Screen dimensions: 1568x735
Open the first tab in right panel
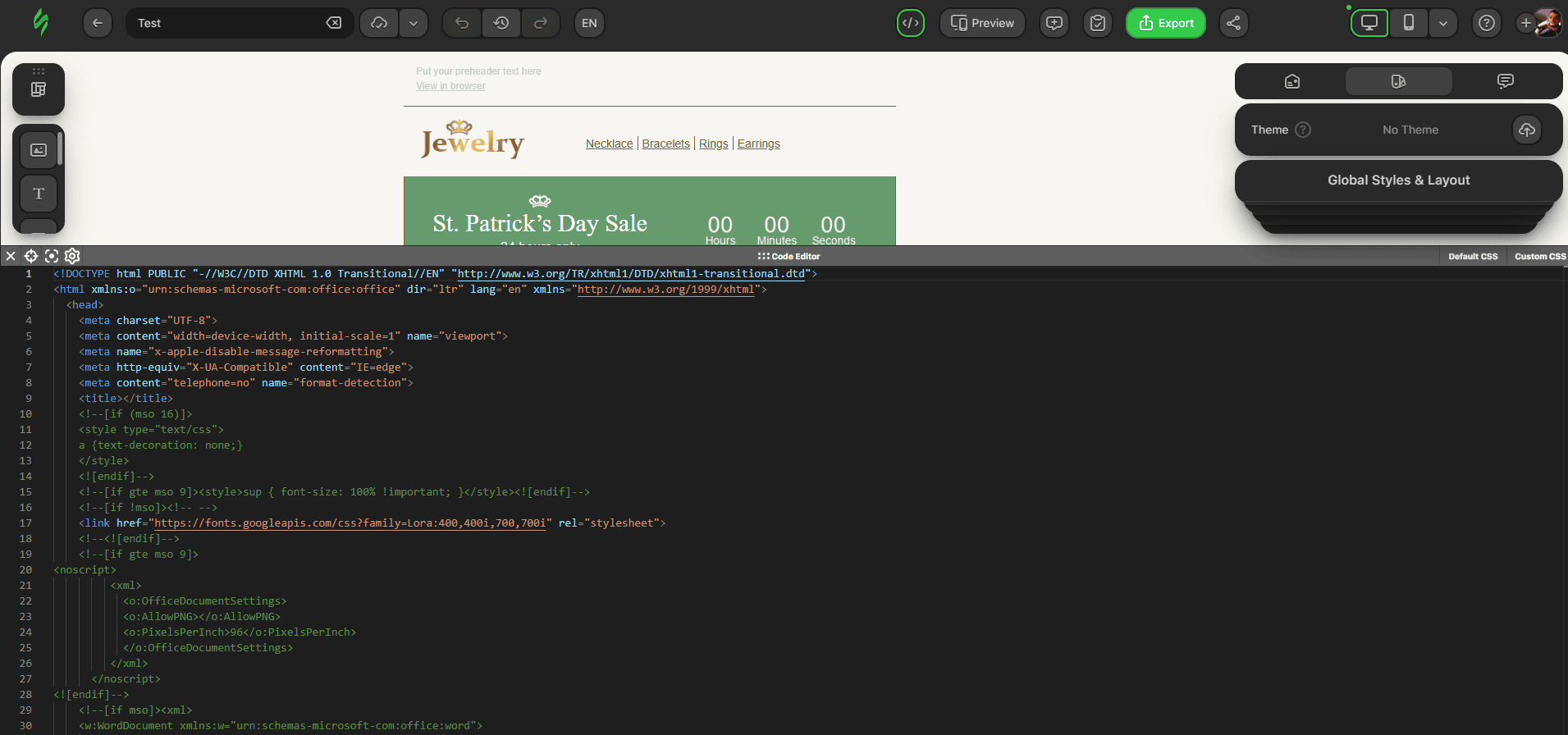tap(1292, 81)
